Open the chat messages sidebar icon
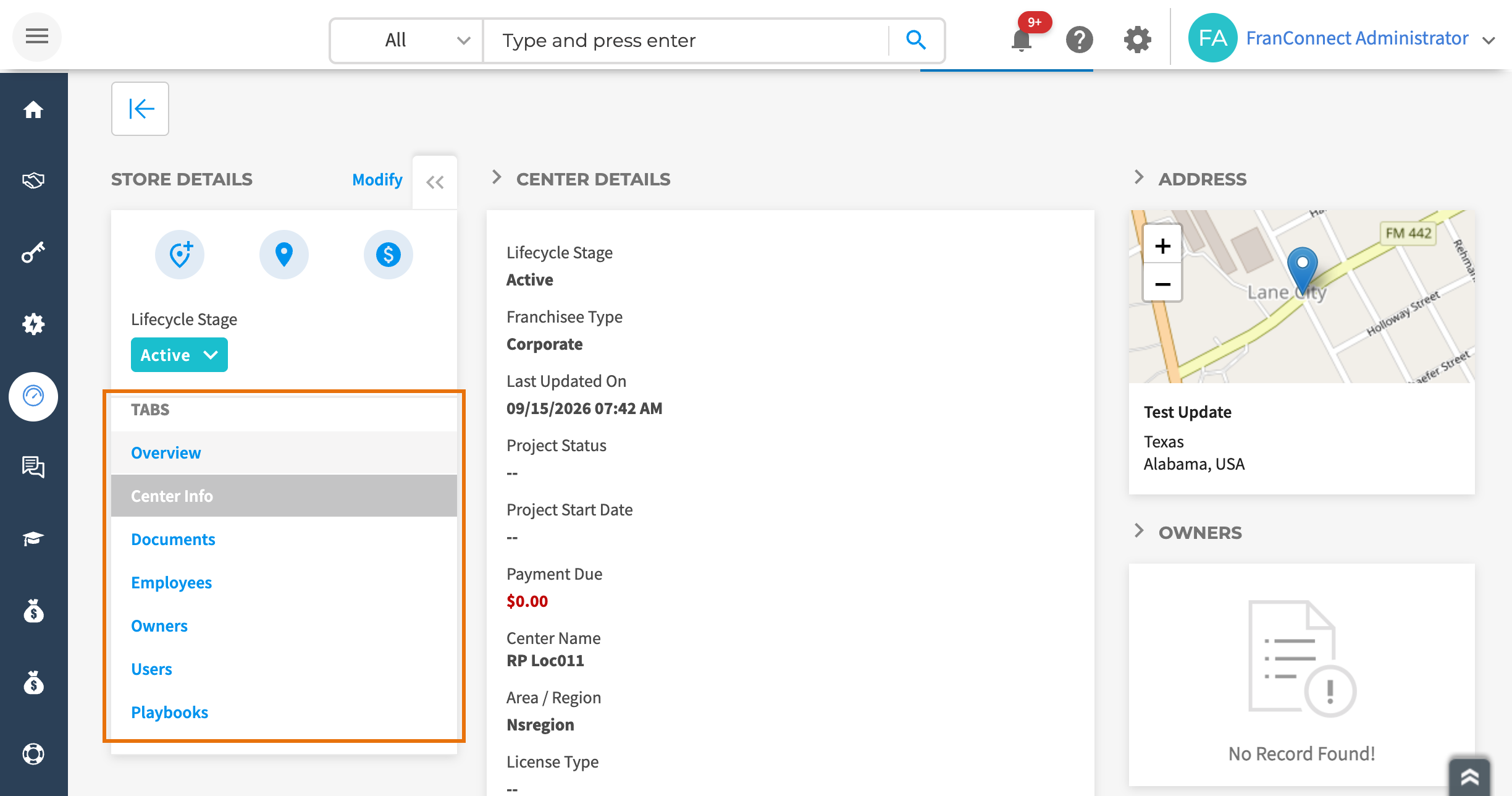1512x796 pixels. (x=33, y=467)
